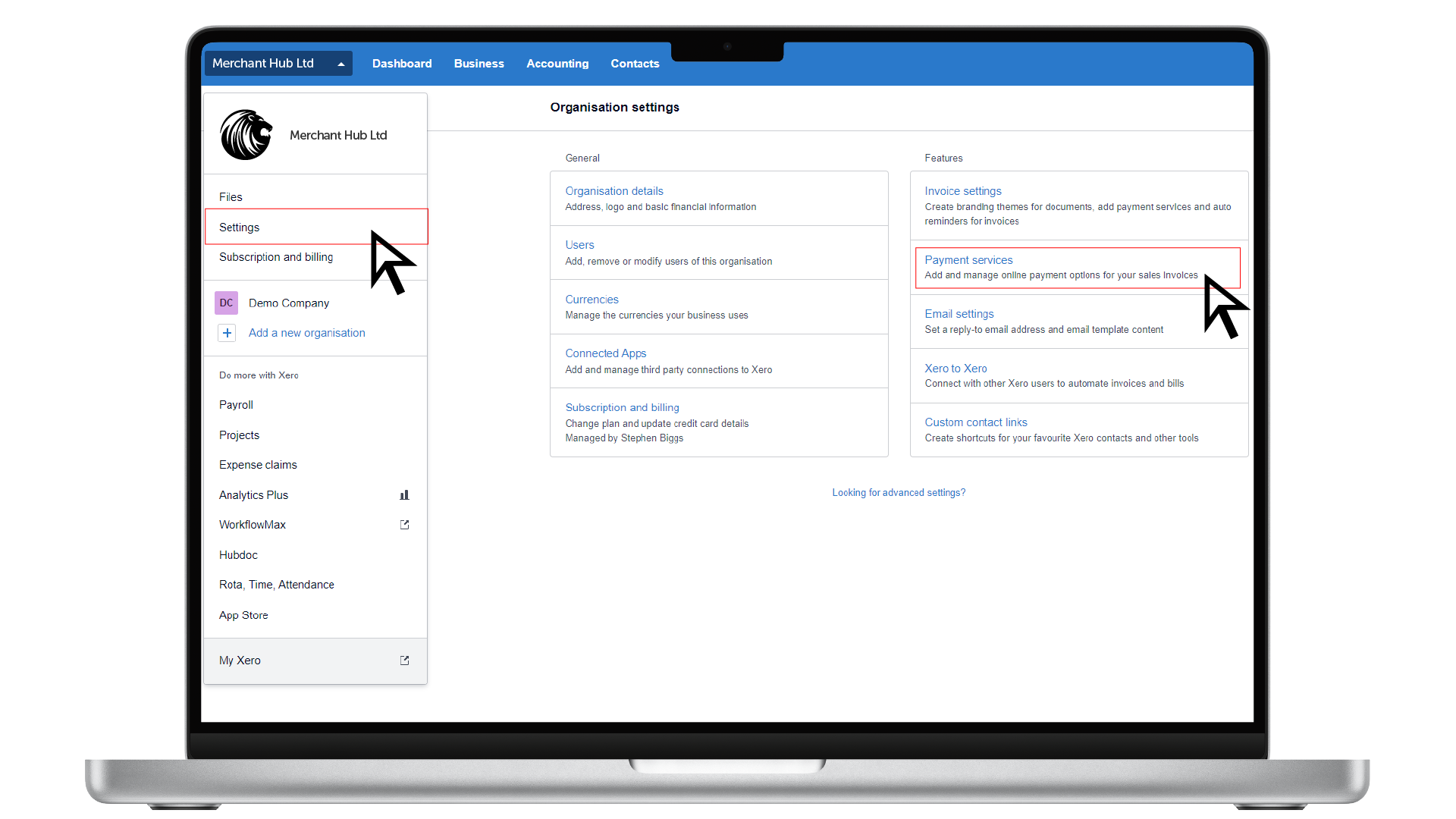Open Invoice settings

[963, 191]
